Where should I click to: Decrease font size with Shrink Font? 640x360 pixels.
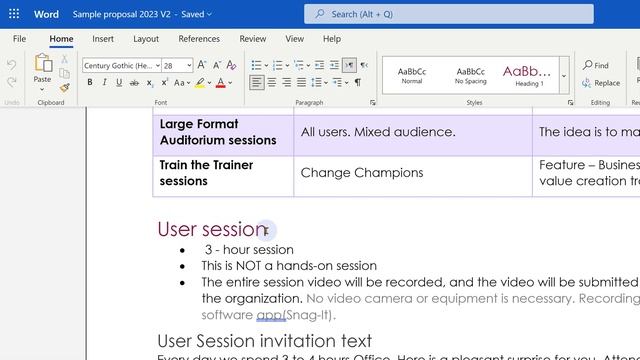[x=217, y=65]
